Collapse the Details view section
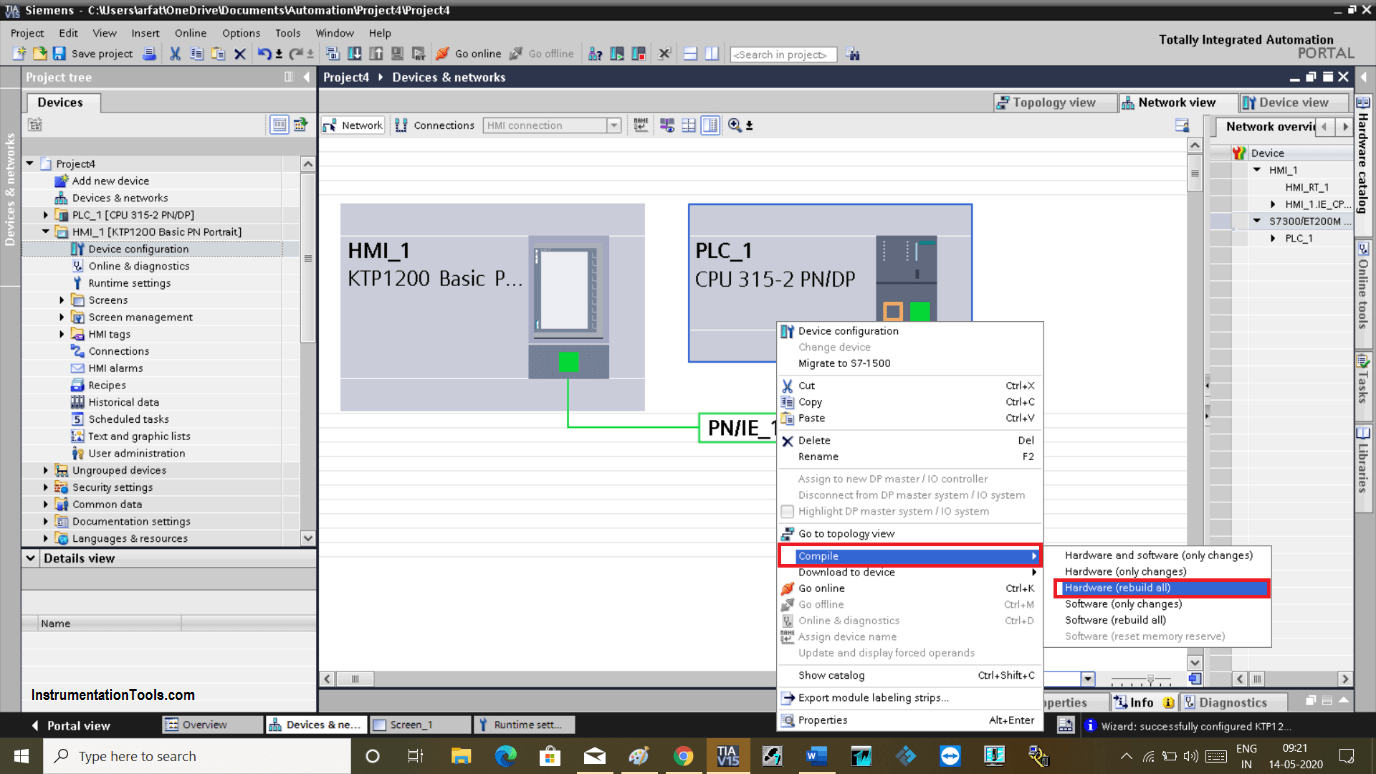Image resolution: width=1376 pixels, height=774 pixels. tap(31, 558)
